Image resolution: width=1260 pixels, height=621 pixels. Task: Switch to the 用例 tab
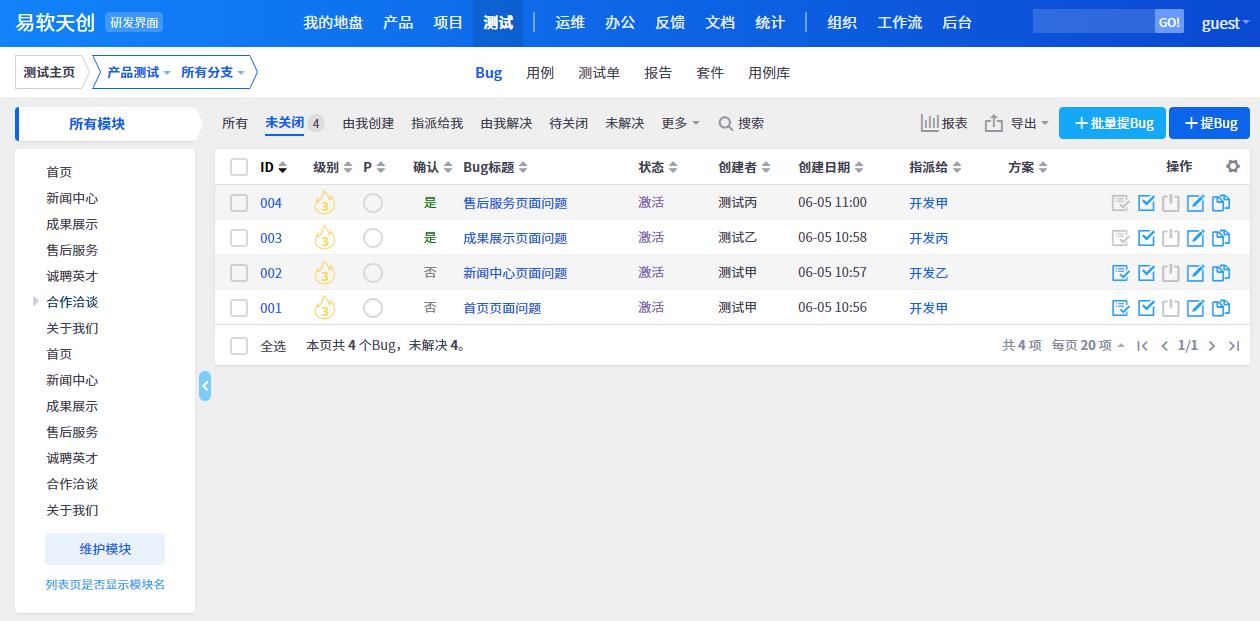540,73
